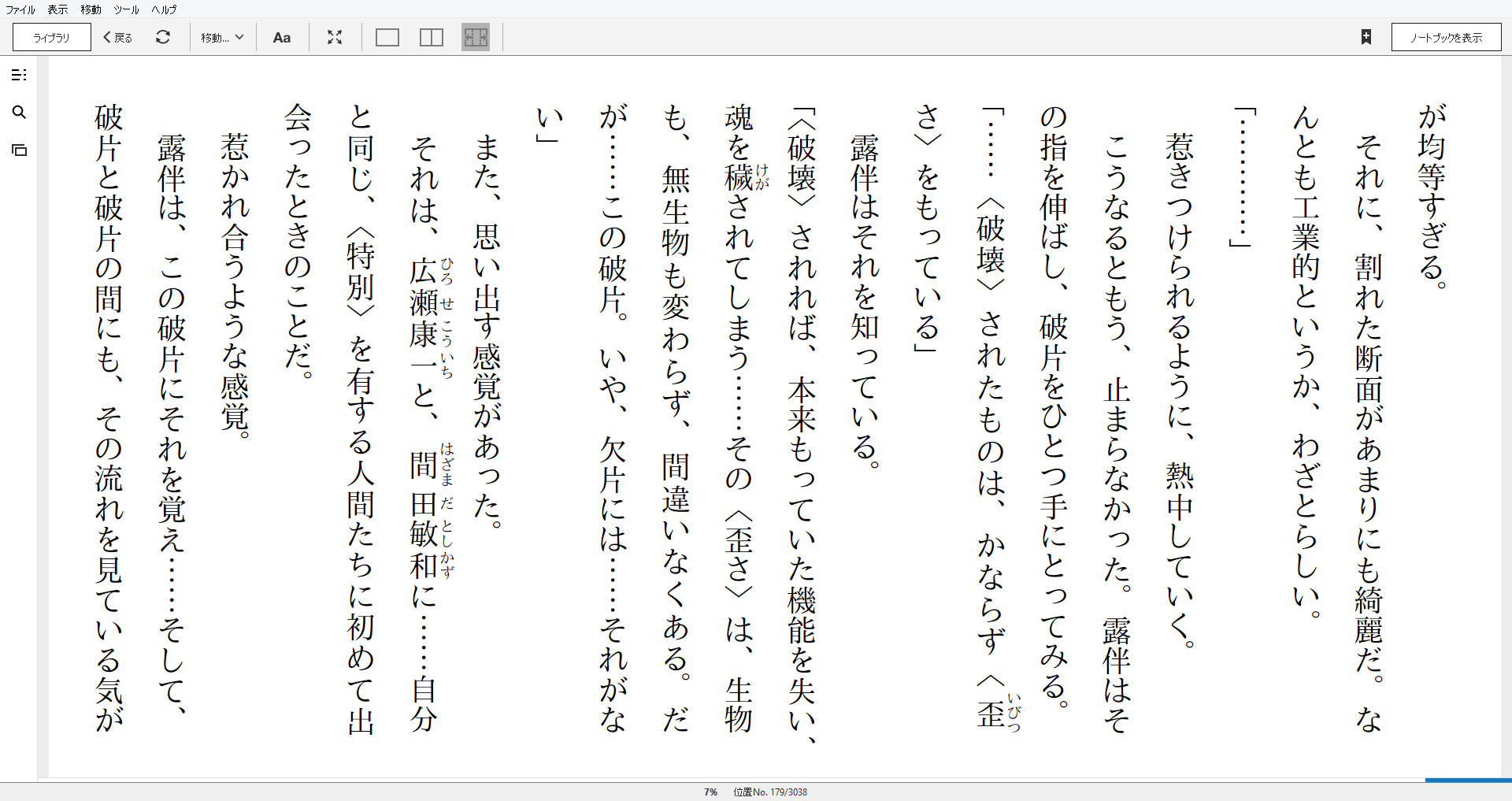Open the search magnifier icon
Image resolution: width=1512 pixels, height=801 pixels.
point(19,113)
